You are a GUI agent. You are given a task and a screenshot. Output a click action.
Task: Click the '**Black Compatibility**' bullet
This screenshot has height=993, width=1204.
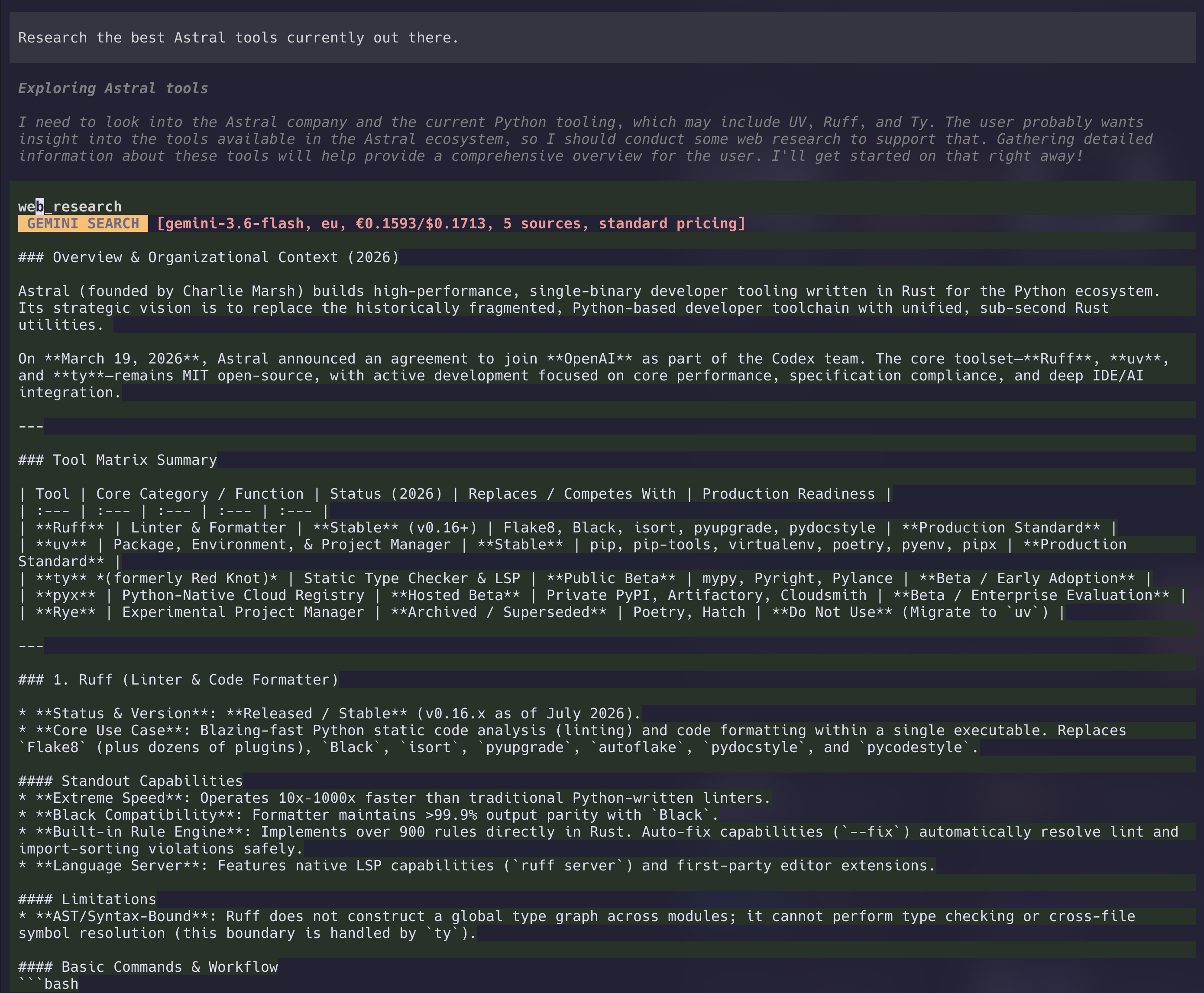[369, 815]
